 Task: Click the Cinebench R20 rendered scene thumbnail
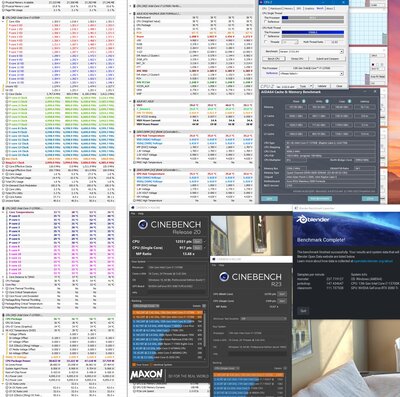[x=251, y=236]
